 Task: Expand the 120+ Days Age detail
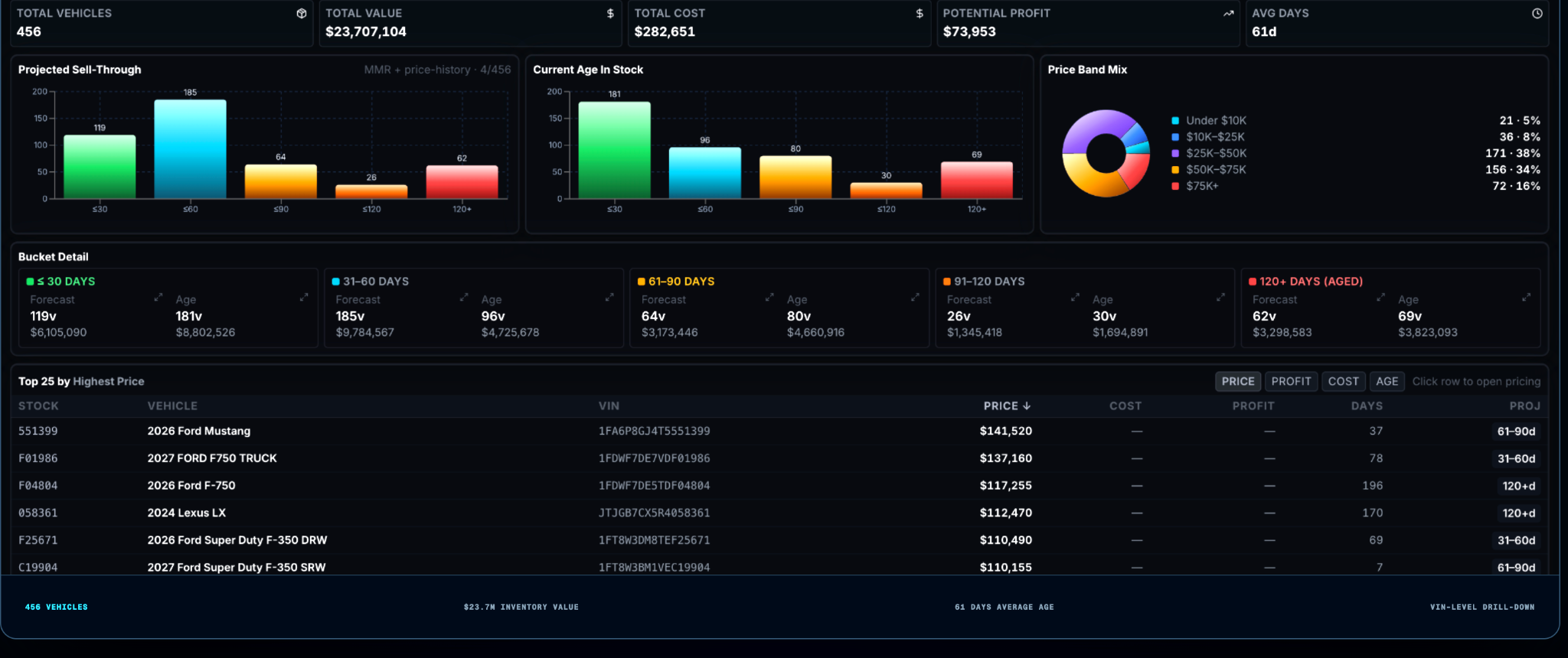click(x=1526, y=297)
